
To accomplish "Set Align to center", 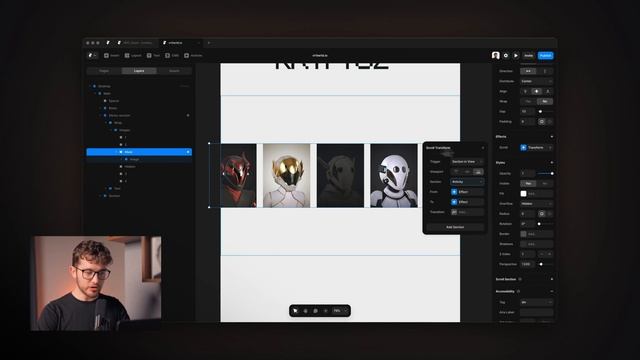I will tap(537, 91).
